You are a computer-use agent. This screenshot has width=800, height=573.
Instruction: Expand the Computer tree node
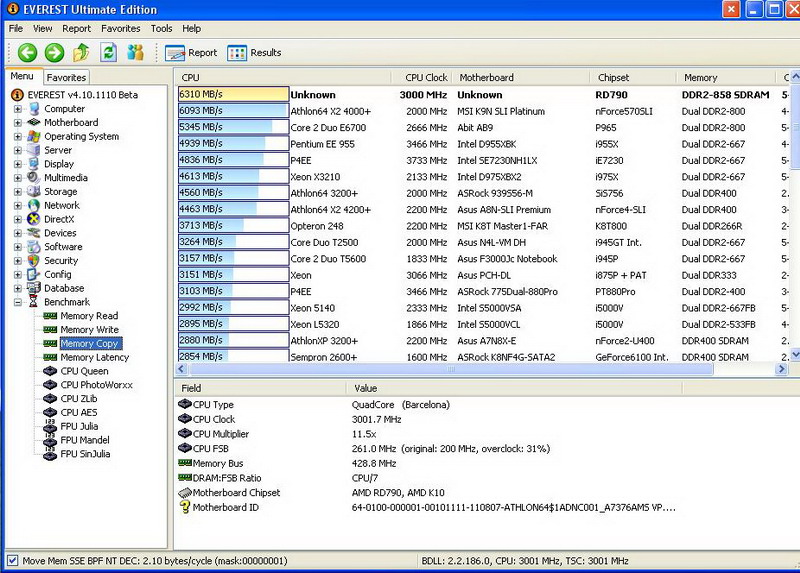point(18,109)
